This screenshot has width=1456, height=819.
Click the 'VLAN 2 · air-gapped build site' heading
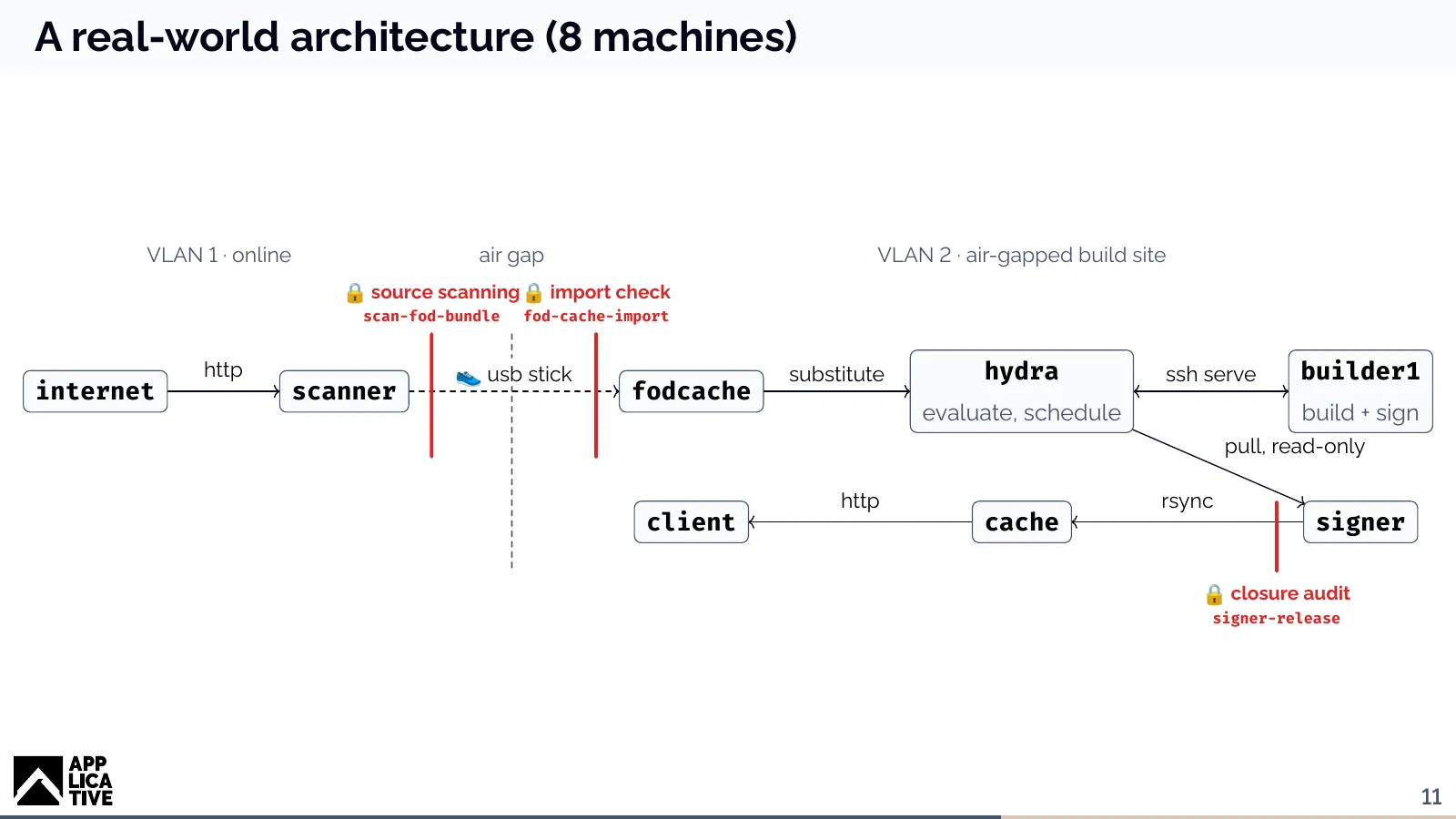coord(1022,256)
